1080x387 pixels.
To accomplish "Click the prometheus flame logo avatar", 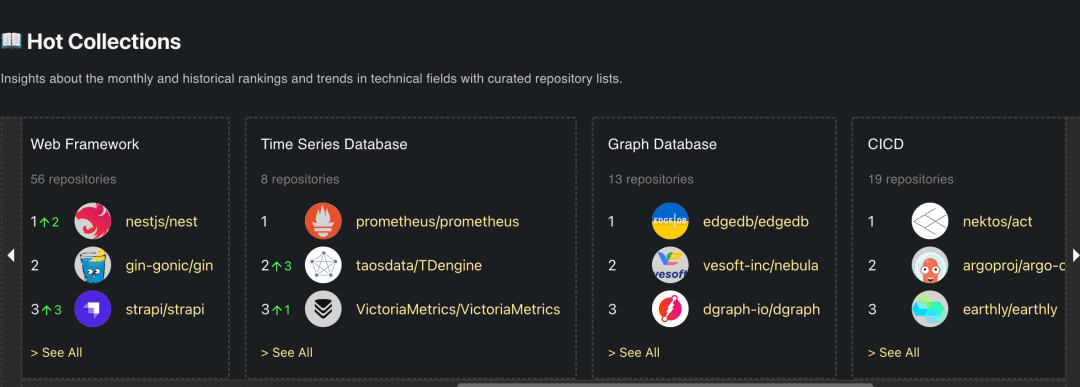I will click(323, 222).
